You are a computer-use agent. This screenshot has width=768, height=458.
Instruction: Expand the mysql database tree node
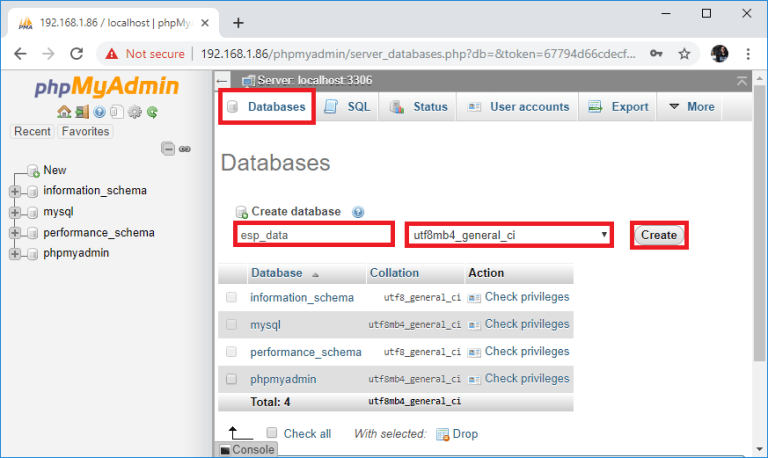(15, 212)
